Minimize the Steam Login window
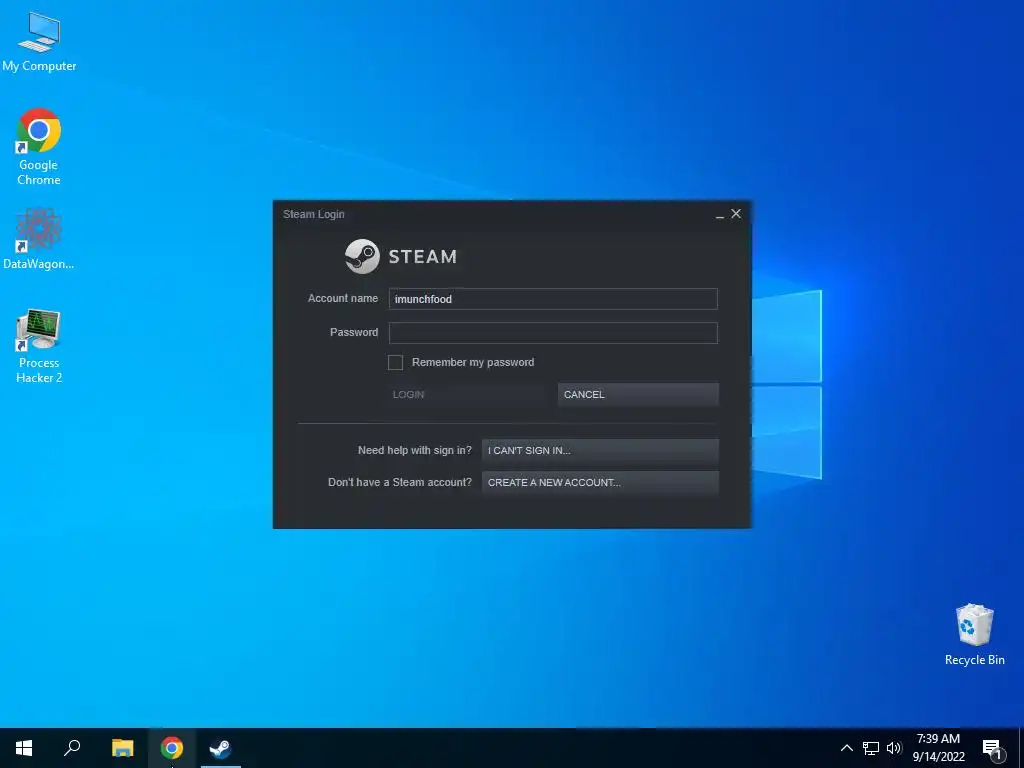 click(x=720, y=214)
